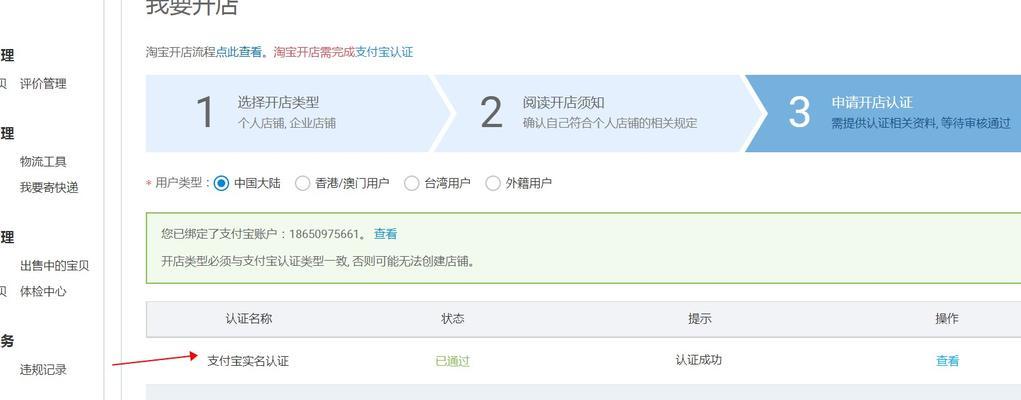This screenshot has height=400, width=1021.
Task: Follow the 支付宝认证 link at the top
Action: (x=384, y=52)
